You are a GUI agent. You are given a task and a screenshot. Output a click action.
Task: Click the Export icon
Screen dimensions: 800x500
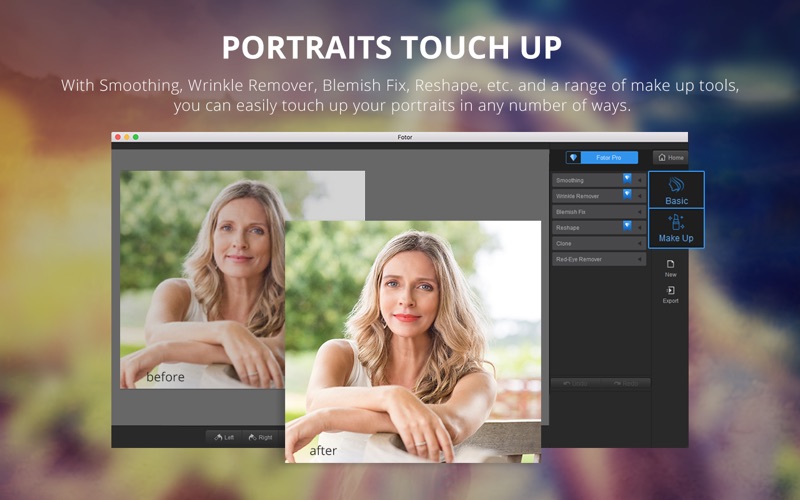pyautogui.click(x=670, y=291)
